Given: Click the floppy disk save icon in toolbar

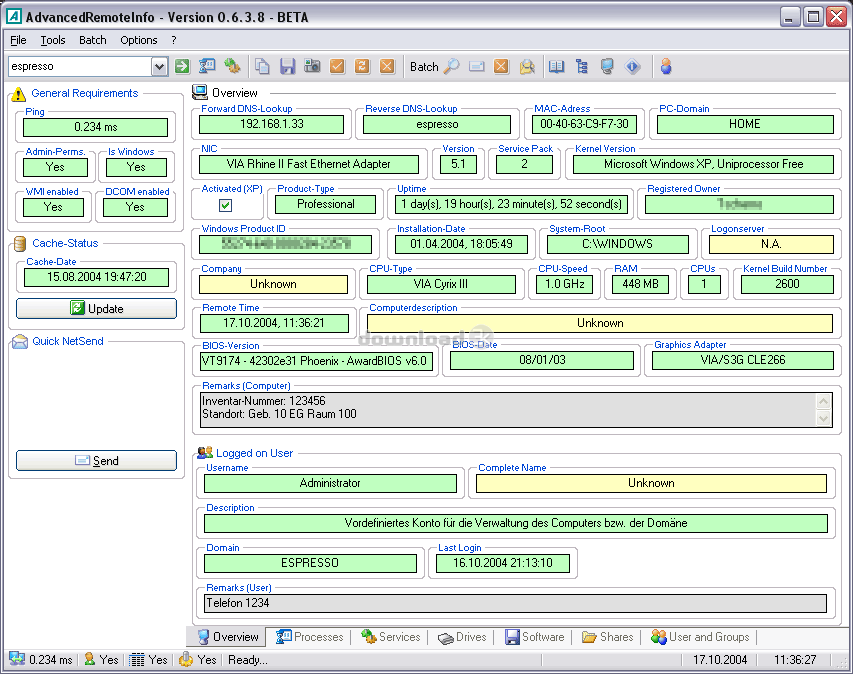Looking at the screenshot, I should (287, 66).
